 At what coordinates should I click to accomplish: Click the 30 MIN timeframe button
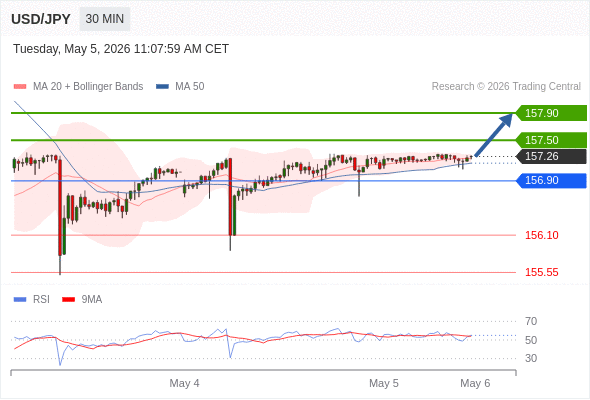[x=105, y=19]
